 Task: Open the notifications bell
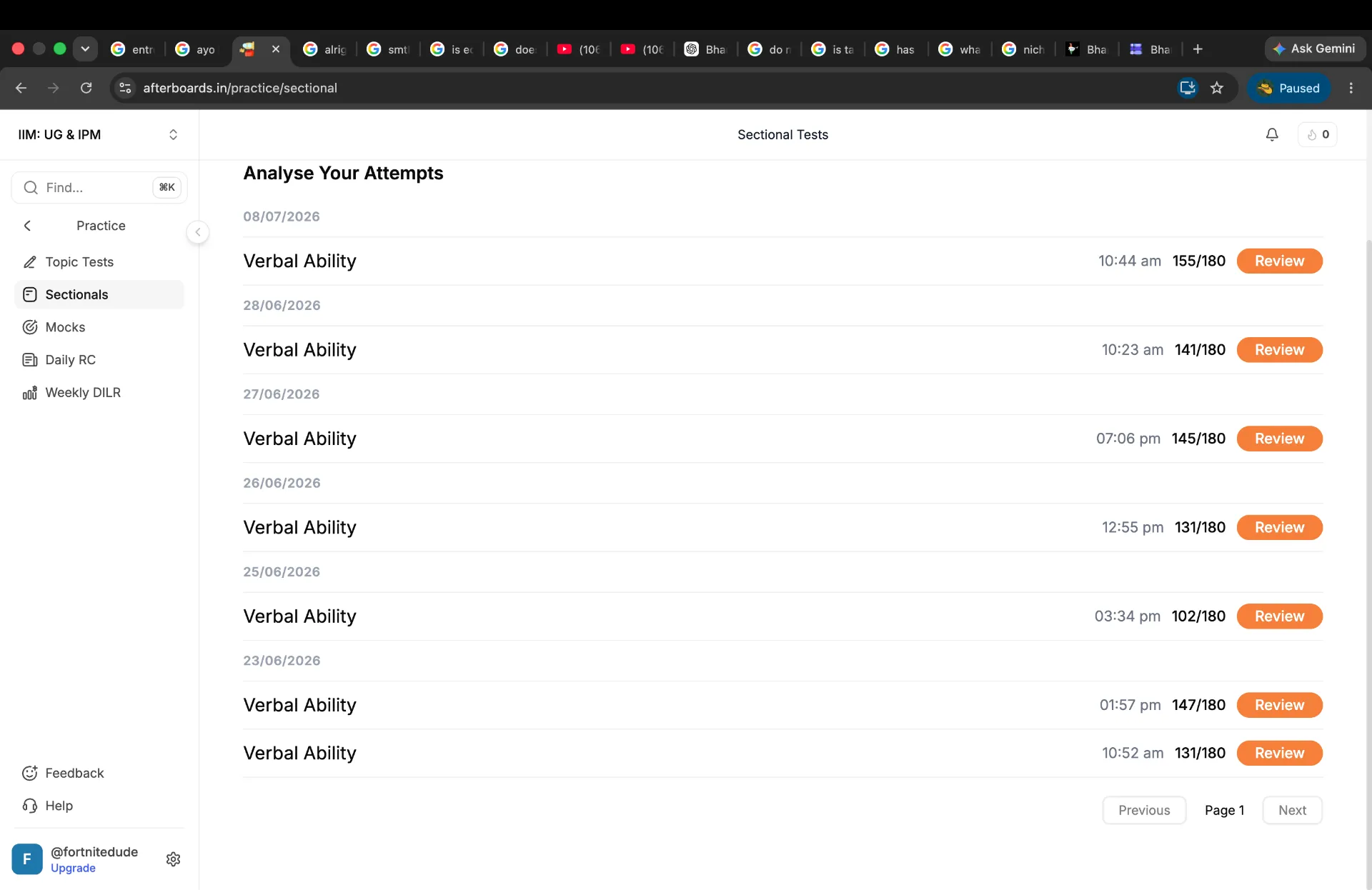pyautogui.click(x=1272, y=134)
